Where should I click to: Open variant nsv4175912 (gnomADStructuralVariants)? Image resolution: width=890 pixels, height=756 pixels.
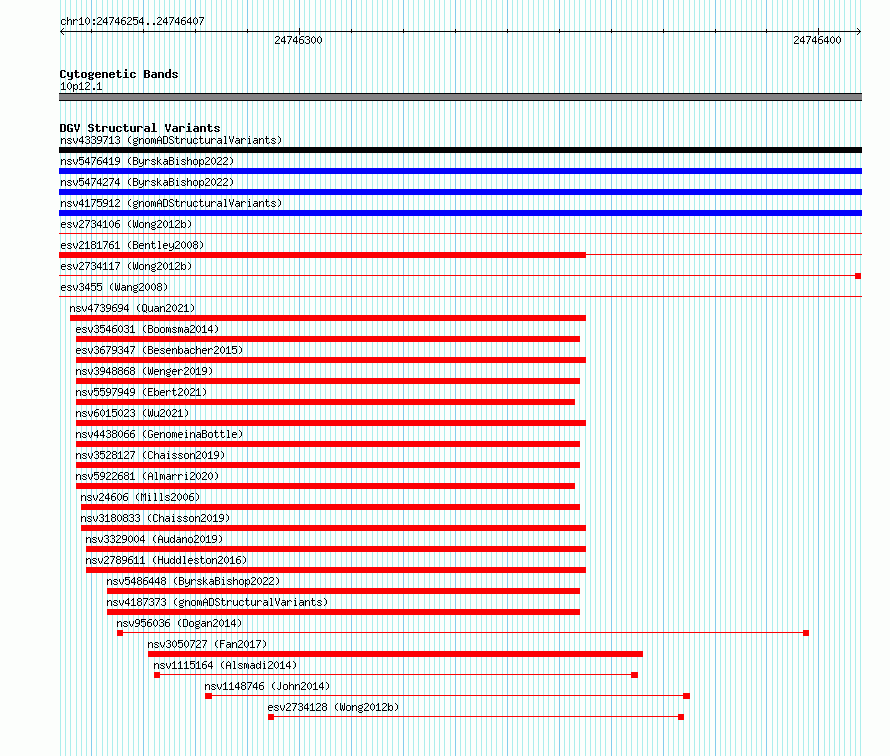(171, 203)
